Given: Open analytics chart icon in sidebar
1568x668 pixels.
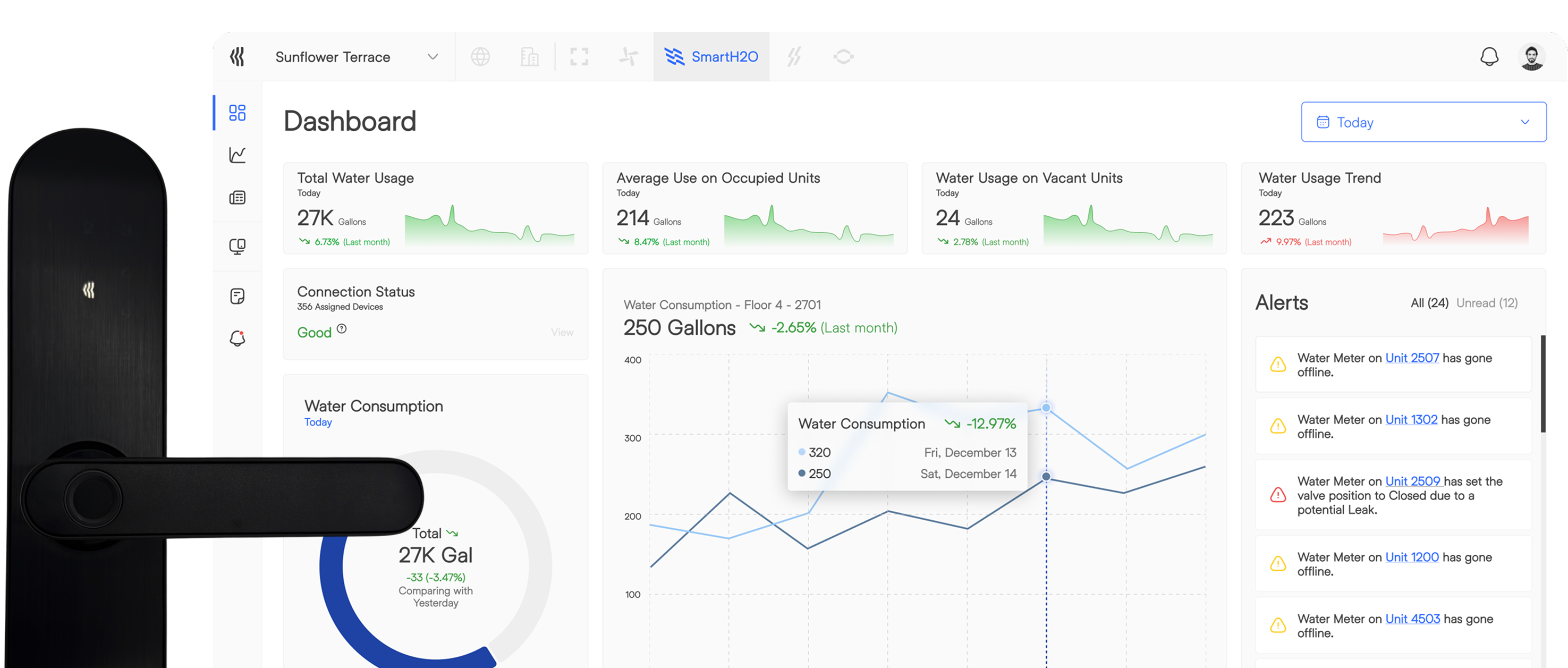Looking at the screenshot, I should point(237,155).
